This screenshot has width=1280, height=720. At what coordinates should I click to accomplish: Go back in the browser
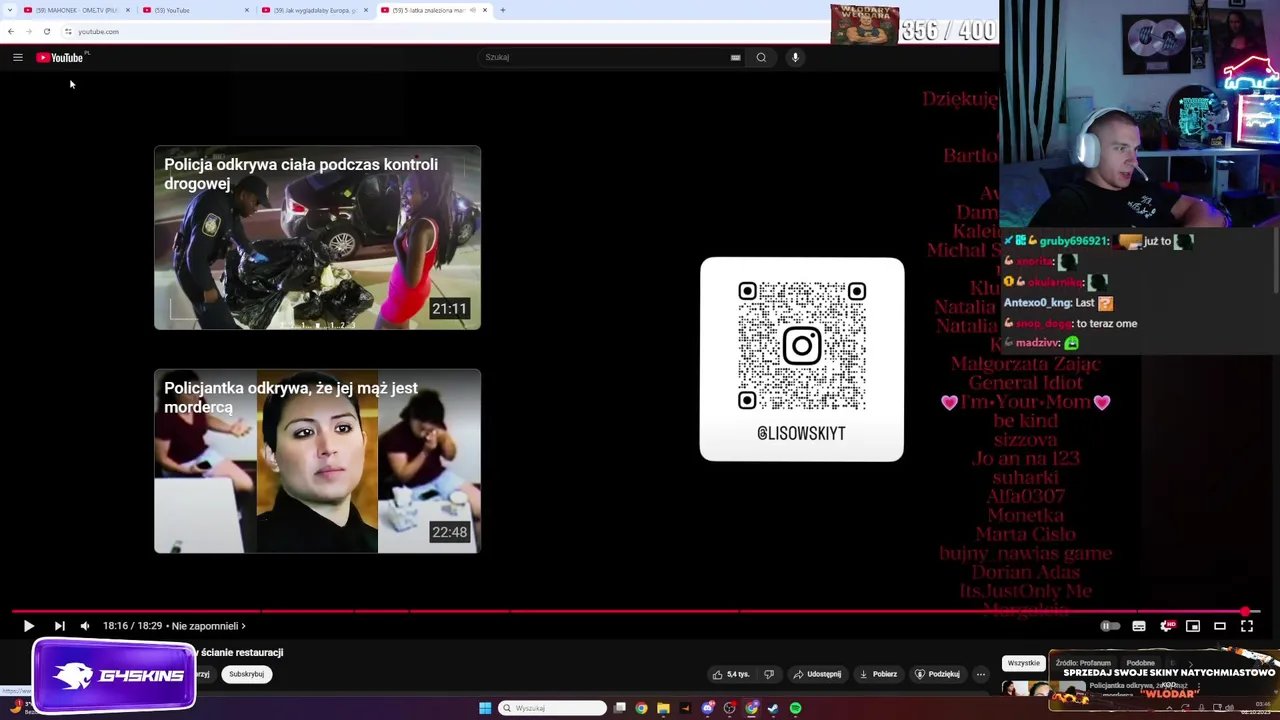pyautogui.click(x=11, y=31)
